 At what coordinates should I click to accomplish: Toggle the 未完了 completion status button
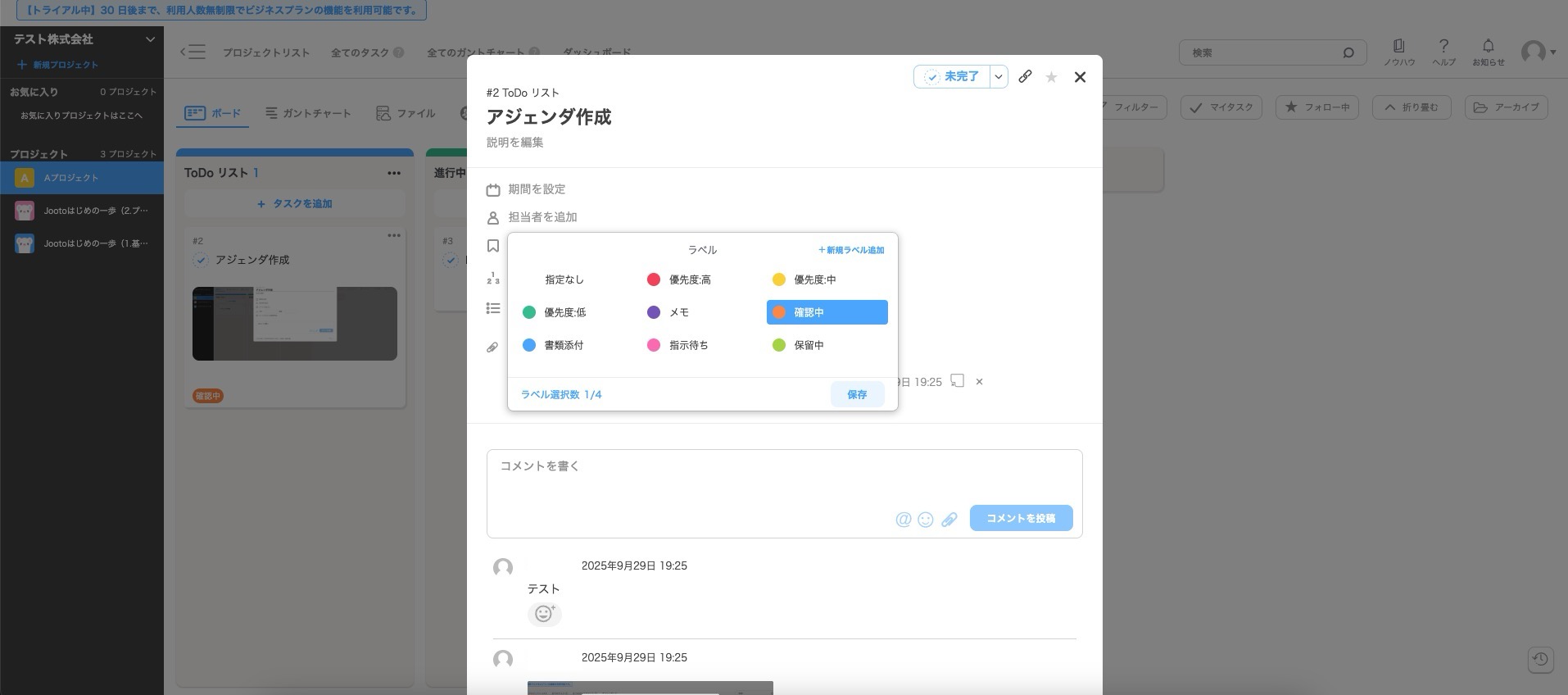[x=952, y=76]
